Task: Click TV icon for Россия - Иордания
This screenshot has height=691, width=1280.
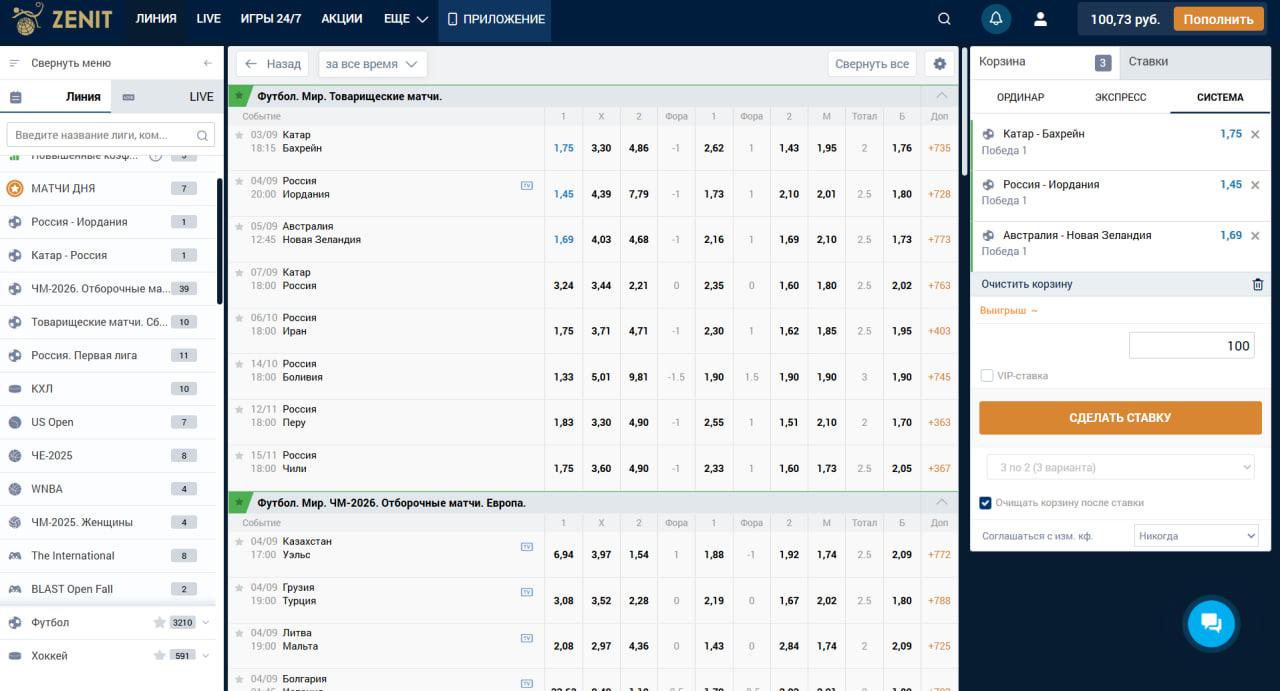Action: (527, 185)
